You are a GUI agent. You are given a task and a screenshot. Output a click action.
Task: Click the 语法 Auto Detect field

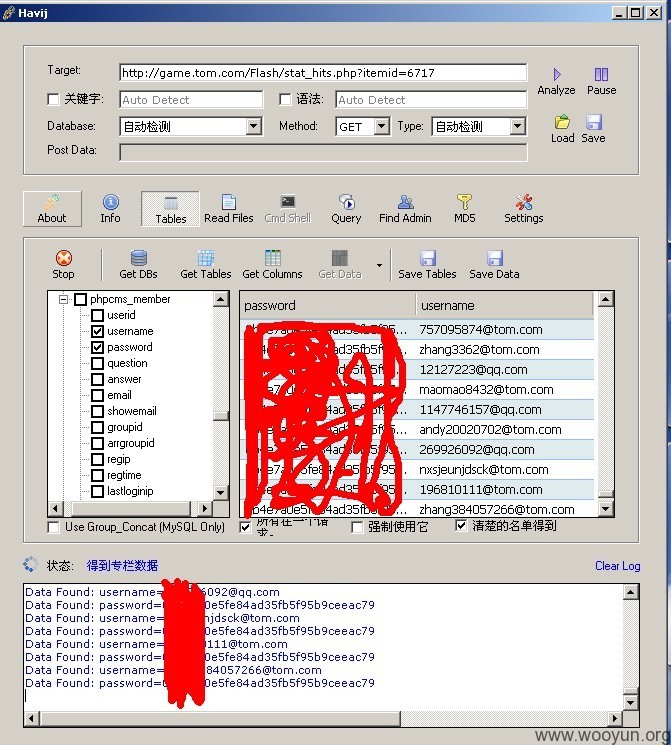pos(431,100)
